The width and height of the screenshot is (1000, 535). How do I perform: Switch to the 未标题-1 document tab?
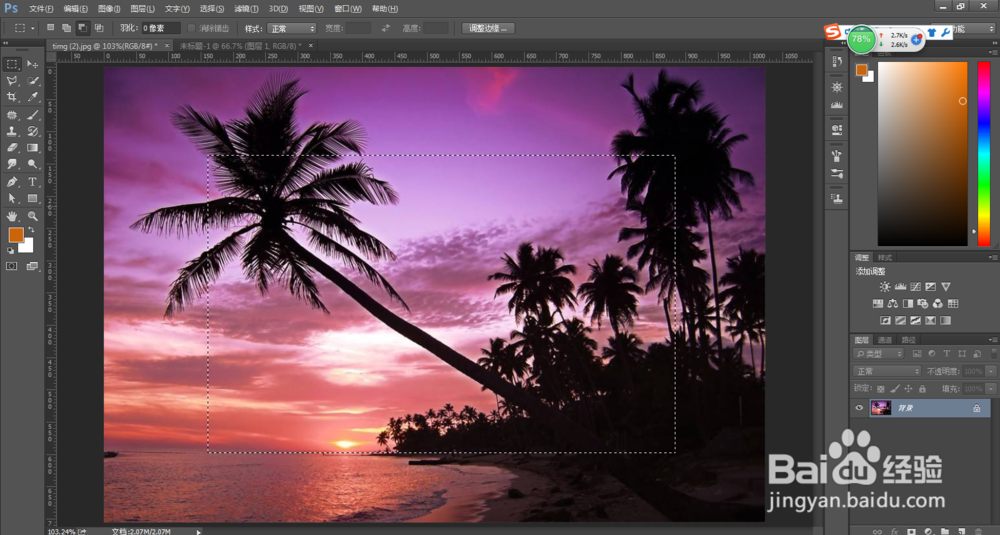(240, 46)
